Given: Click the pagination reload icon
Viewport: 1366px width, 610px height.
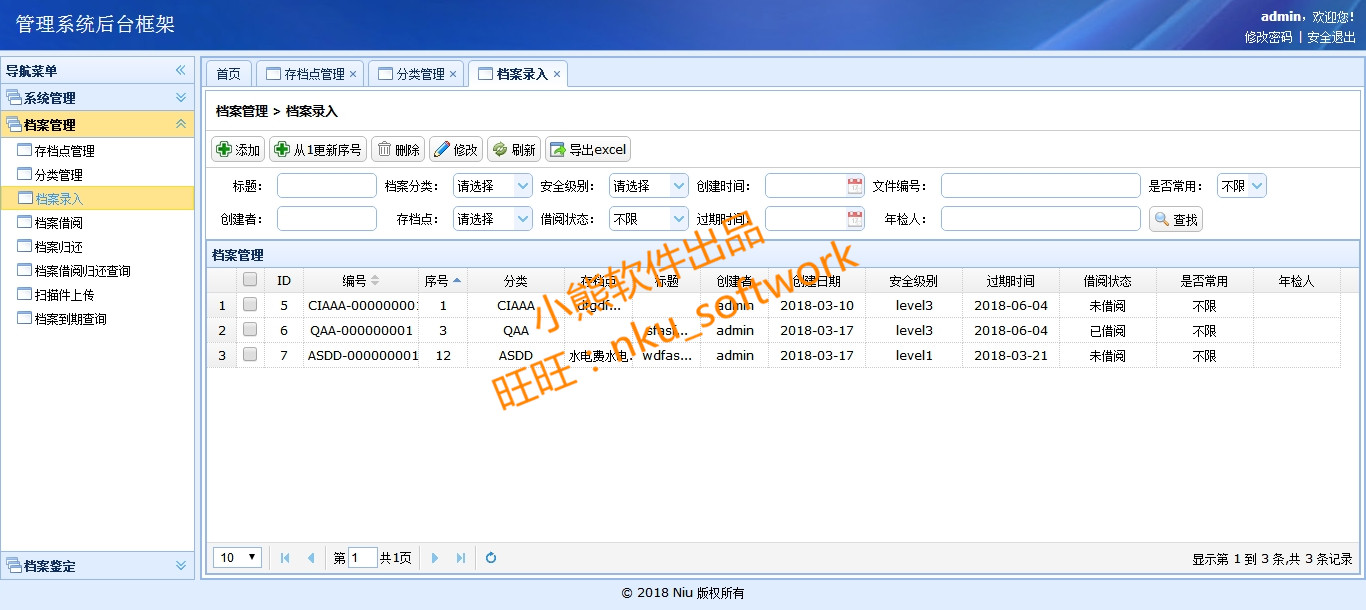Looking at the screenshot, I should click(491, 558).
